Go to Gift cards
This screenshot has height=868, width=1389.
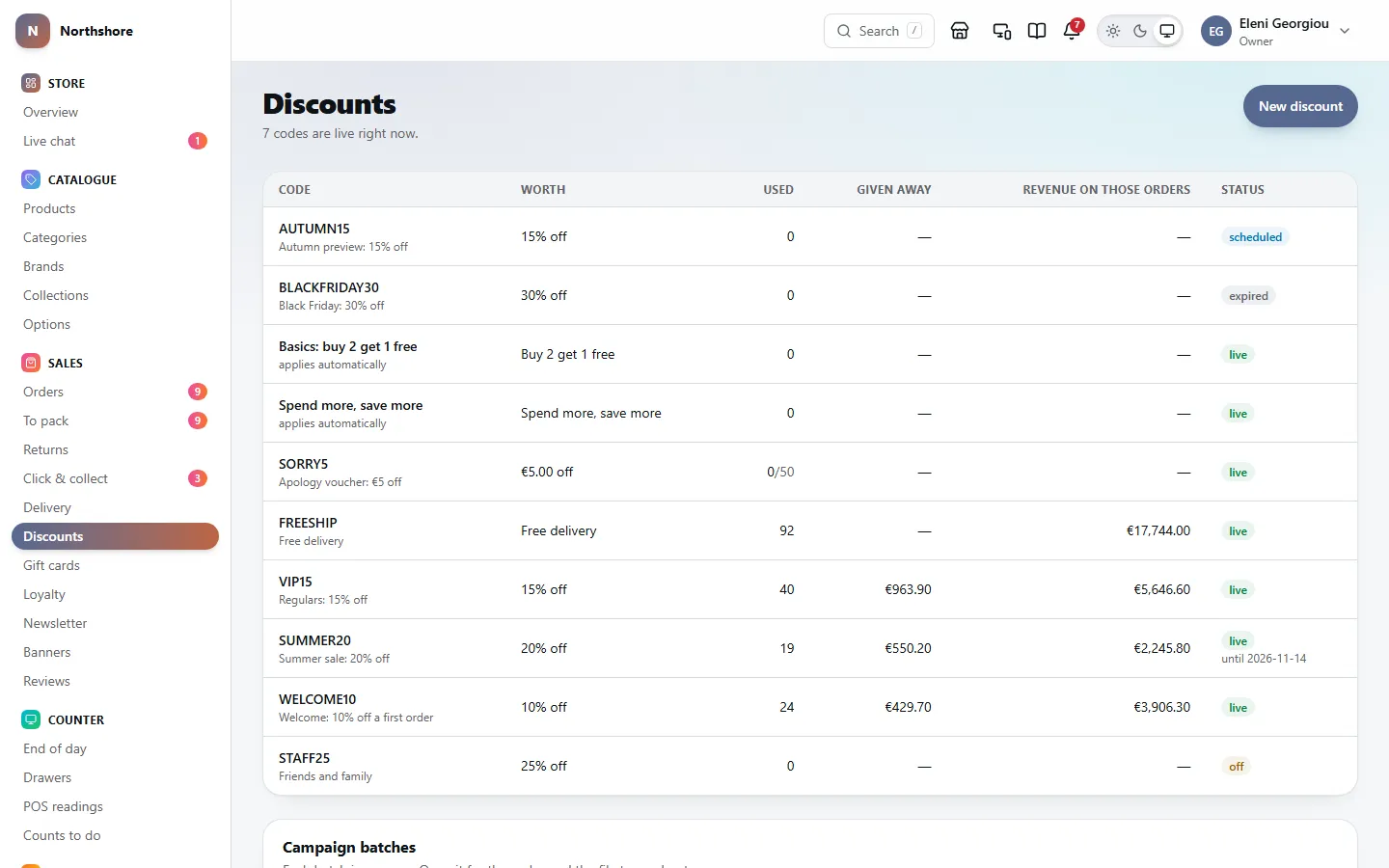tap(115, 565)
